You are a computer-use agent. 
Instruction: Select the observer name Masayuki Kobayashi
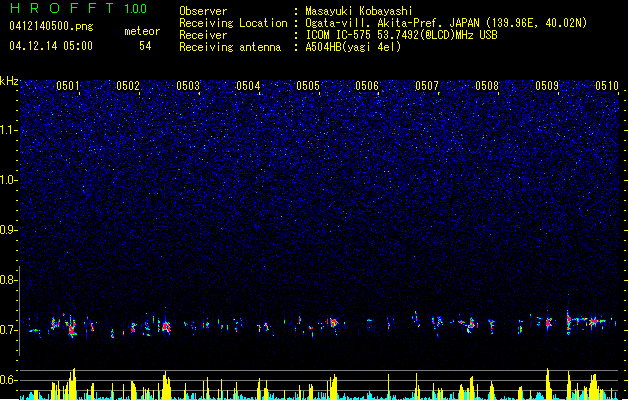point(359,11)
